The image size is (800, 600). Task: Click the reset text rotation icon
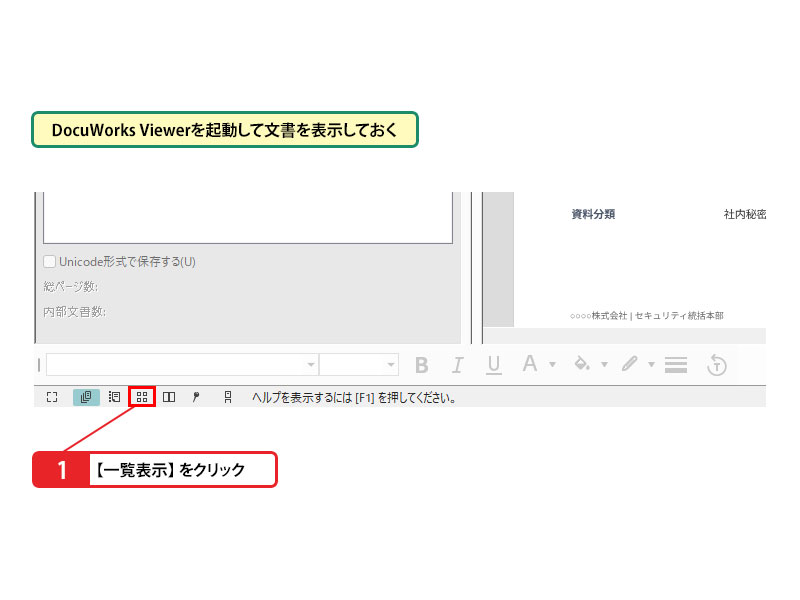click(x=716, y=365)
